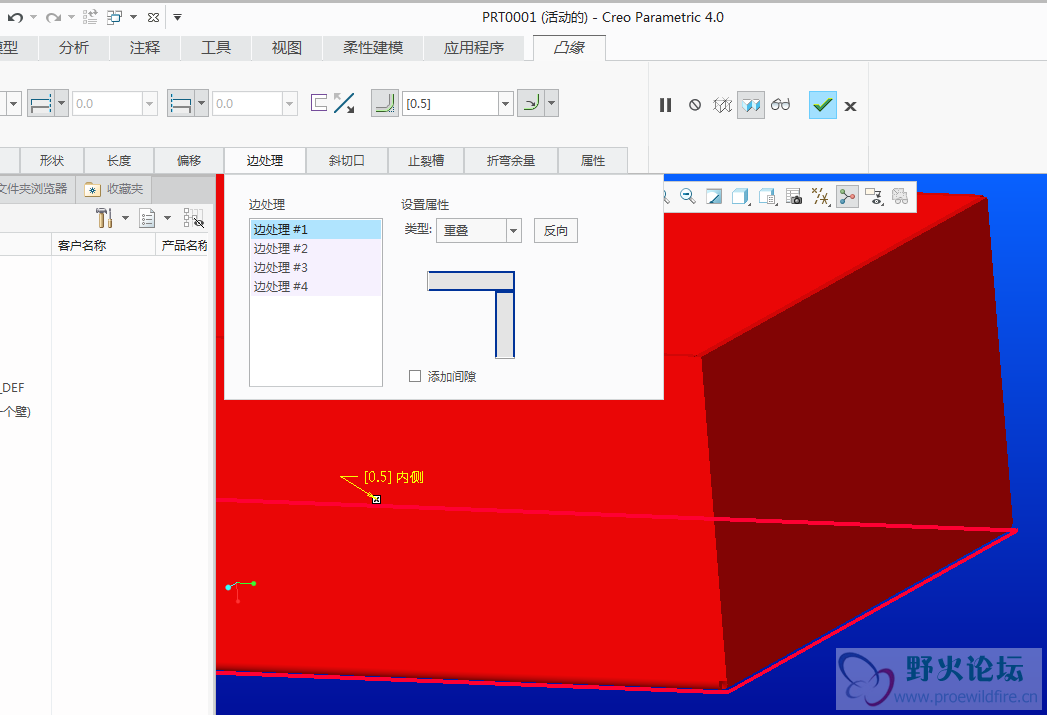Click the zoom out magnifier icon
Image resolution: width=1047 pixels, height=715 pixels.
click(687, 196)
